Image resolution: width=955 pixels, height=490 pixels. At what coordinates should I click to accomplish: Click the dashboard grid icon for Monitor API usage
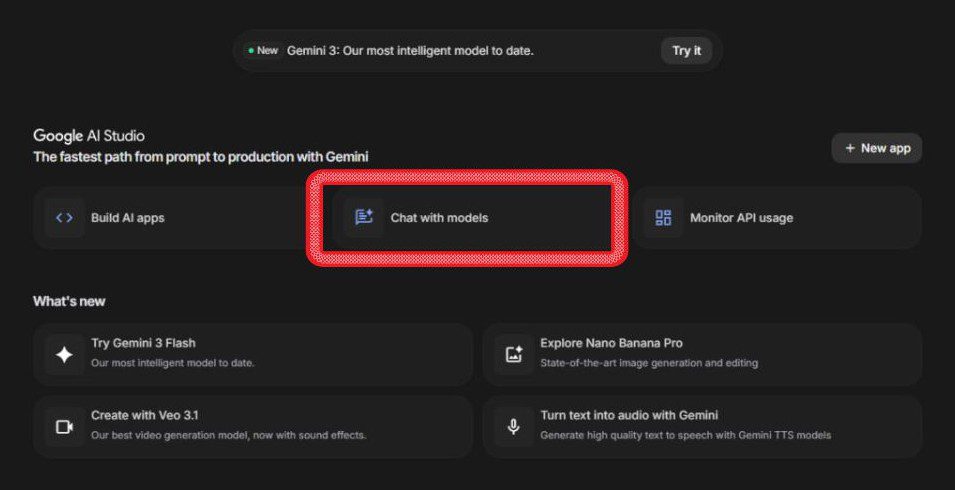click(663, 218)
